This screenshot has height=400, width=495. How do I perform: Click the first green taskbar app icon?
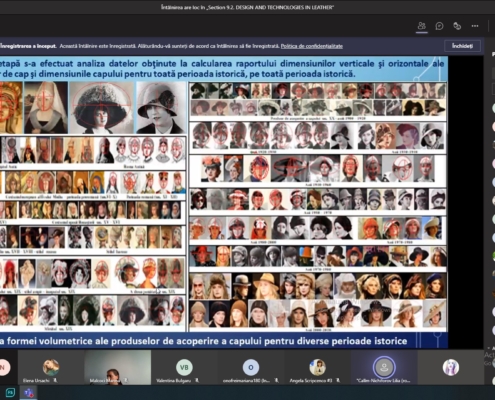(10, 392)
